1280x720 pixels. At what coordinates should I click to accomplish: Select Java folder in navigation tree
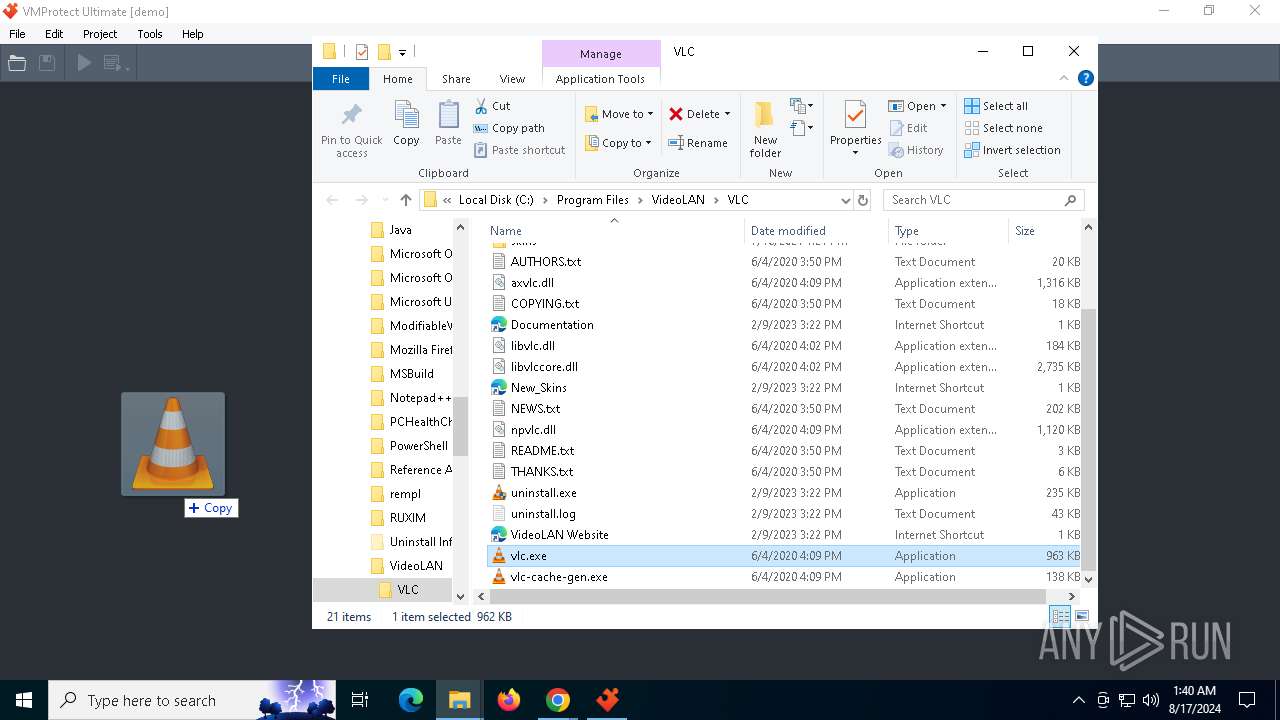[x=400, y=230]
